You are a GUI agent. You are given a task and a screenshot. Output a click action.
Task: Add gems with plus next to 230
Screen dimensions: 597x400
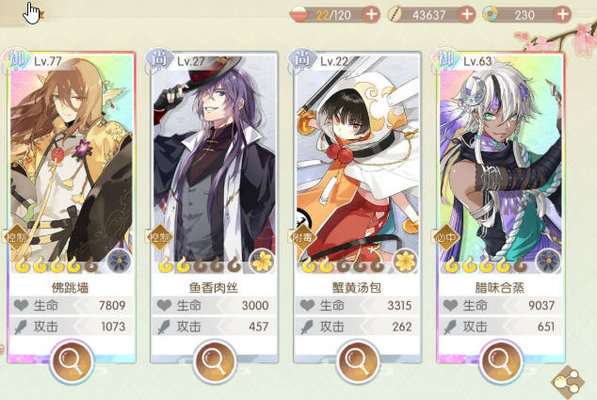(x=562, y=15)
